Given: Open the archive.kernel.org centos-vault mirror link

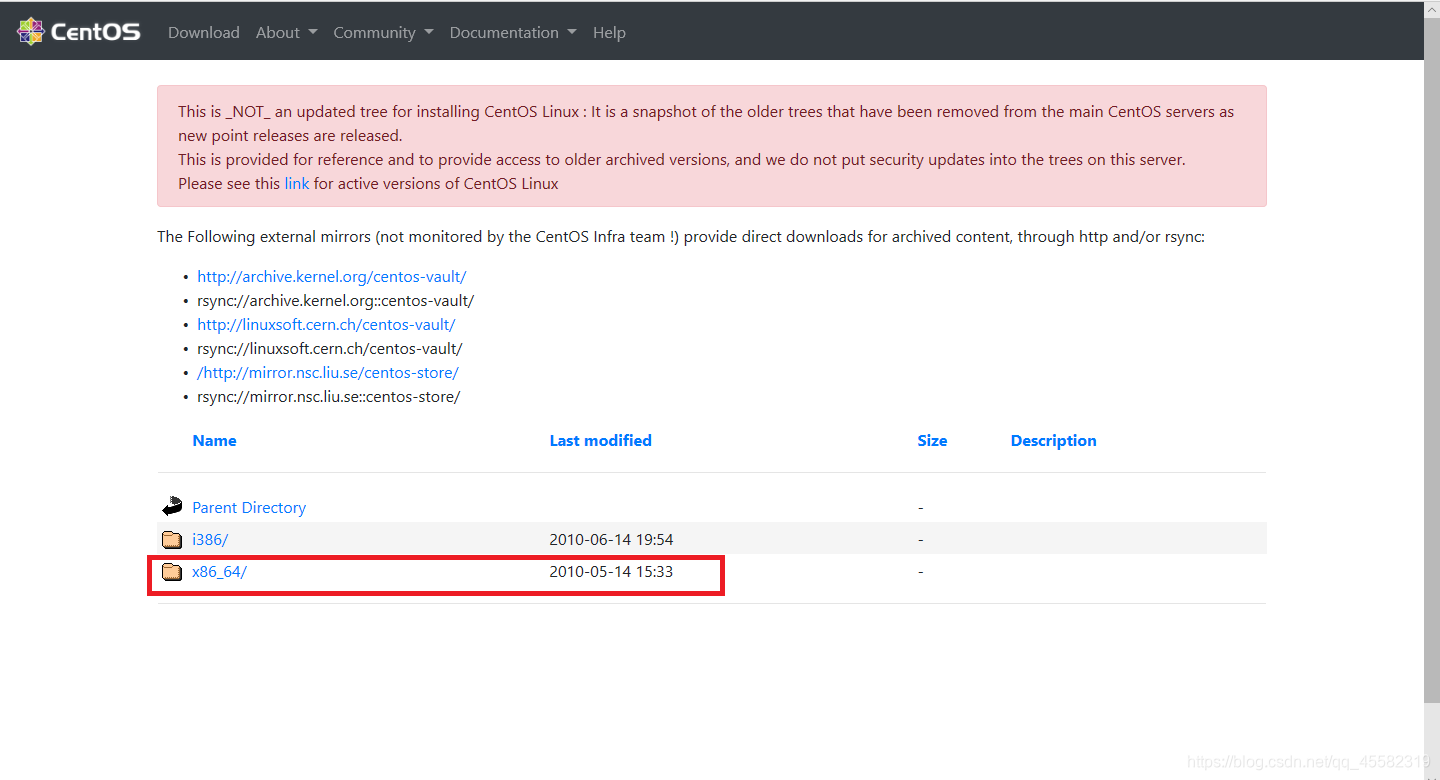Looking at the screenshot, I should (x=332, y=277).
